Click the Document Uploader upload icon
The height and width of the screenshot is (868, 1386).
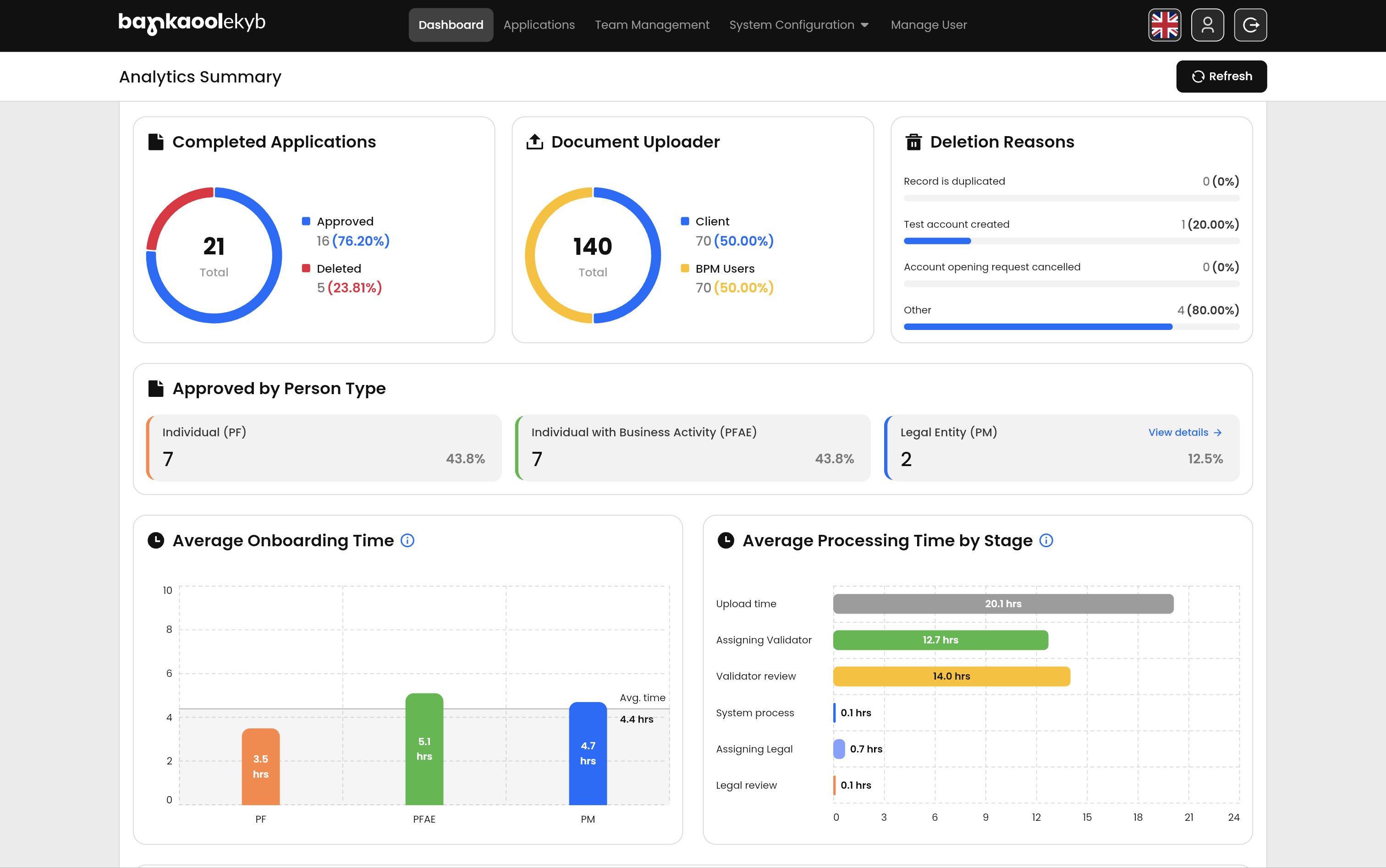[534, 142]
